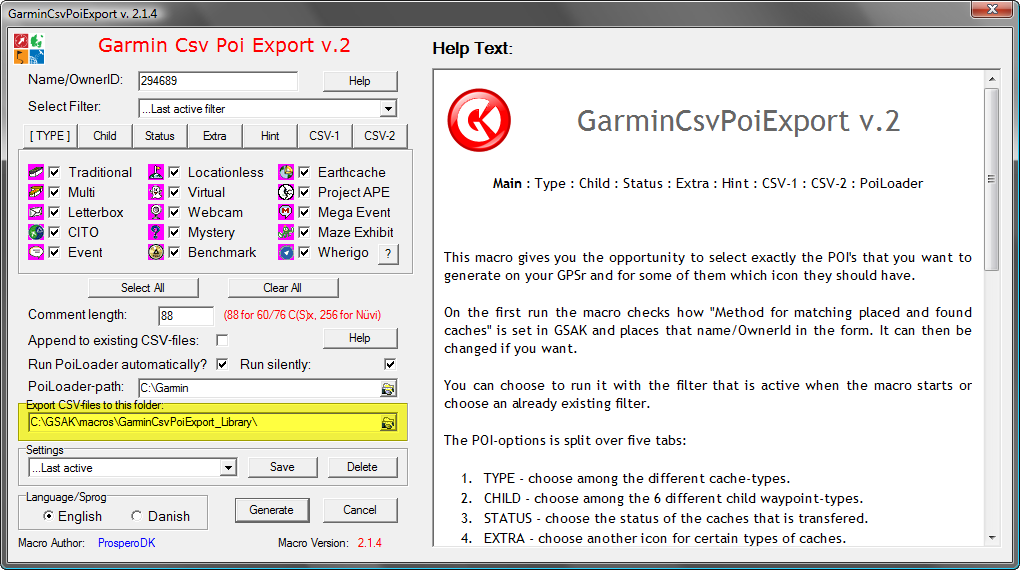Enable Append to existing CSV-files

click(x=222, y=340)
